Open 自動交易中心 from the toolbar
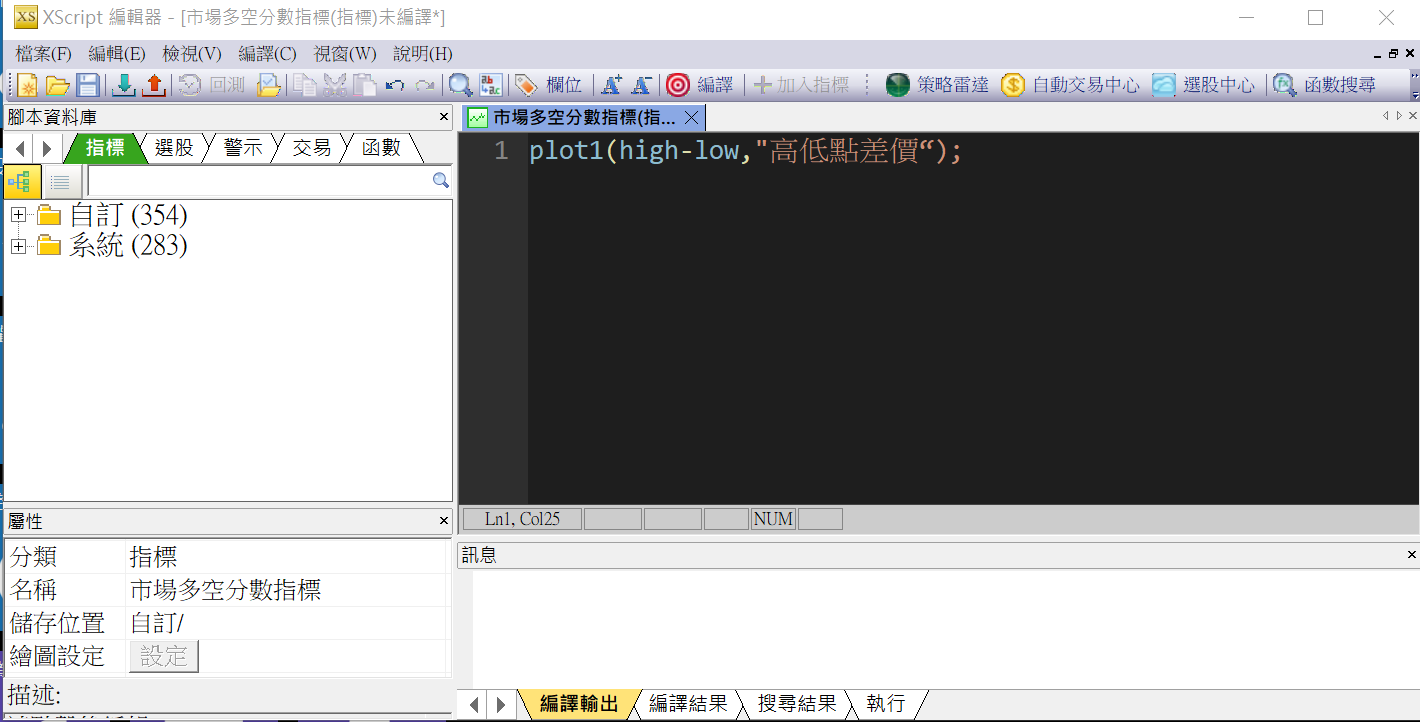1420x722 pixels. point(1070,85)
